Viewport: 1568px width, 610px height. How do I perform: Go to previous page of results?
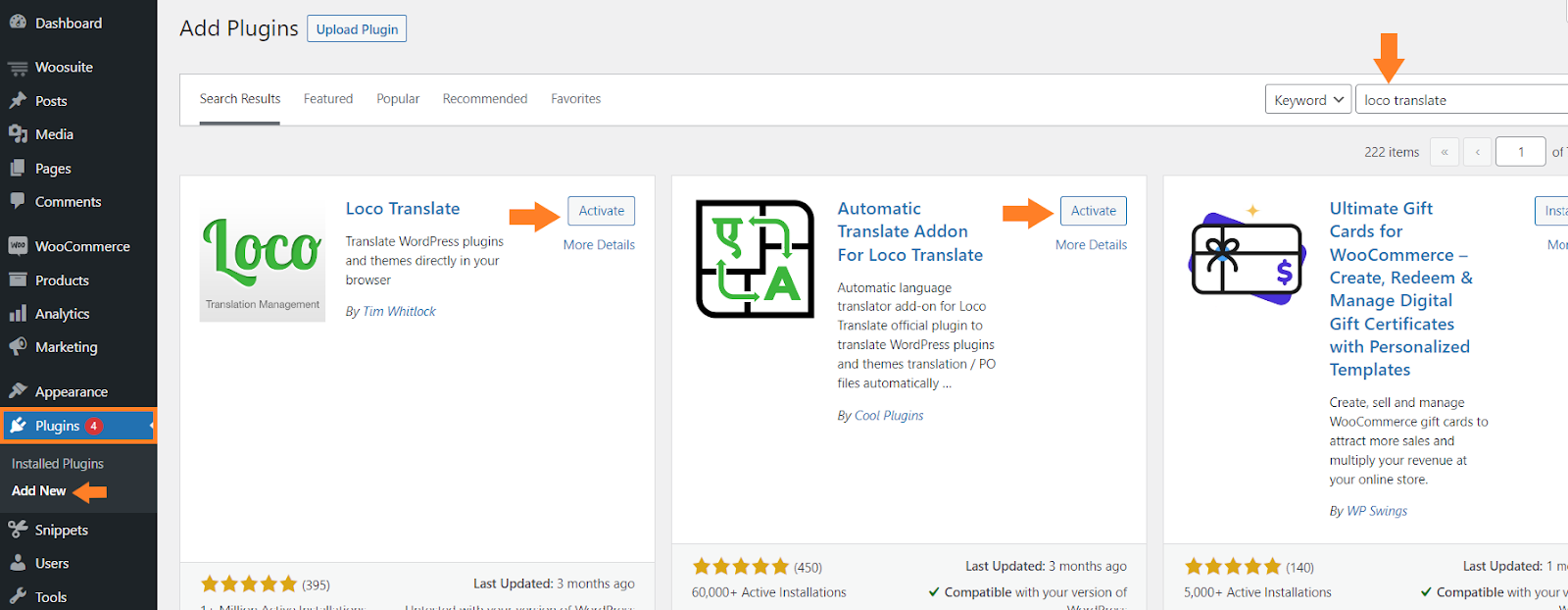click(1478, 152)
